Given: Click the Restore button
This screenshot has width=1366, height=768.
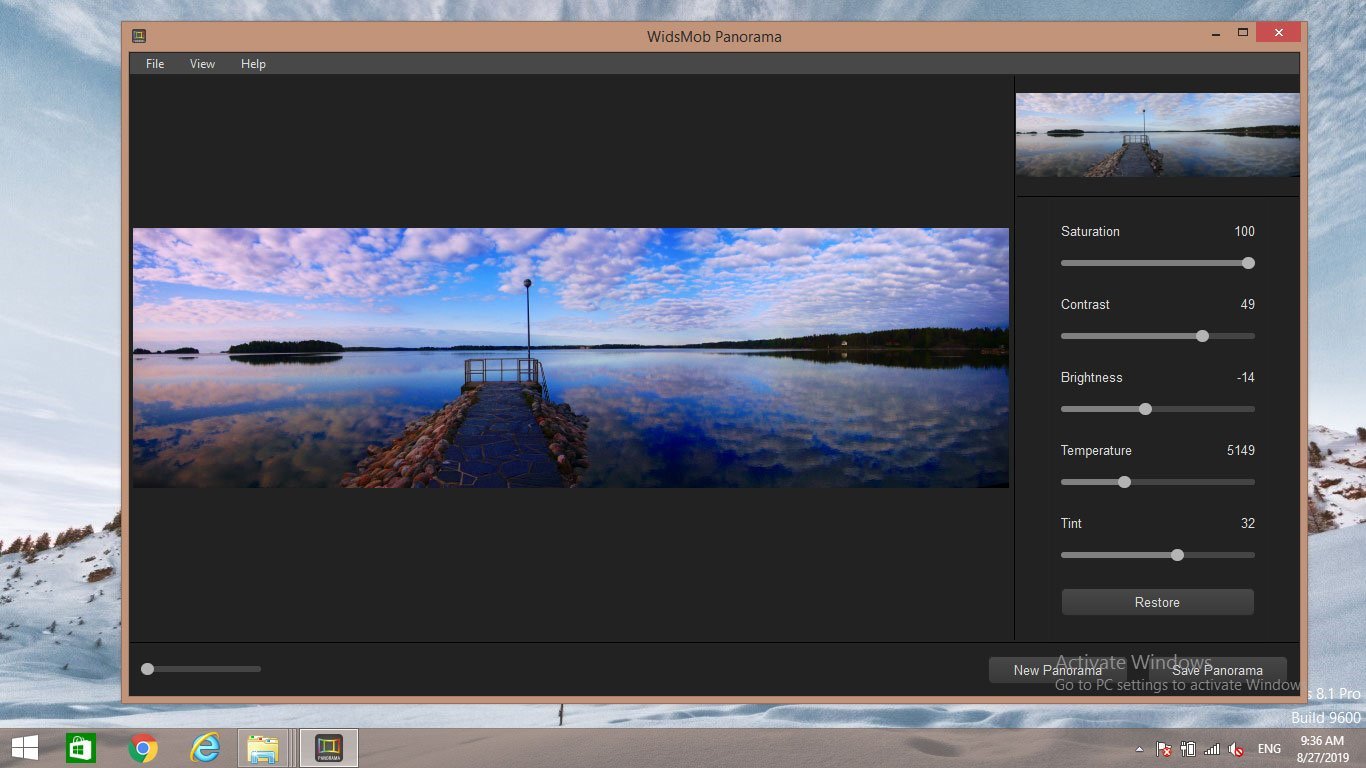Looking at the screenshot, I should click(x=1157, y=602).
